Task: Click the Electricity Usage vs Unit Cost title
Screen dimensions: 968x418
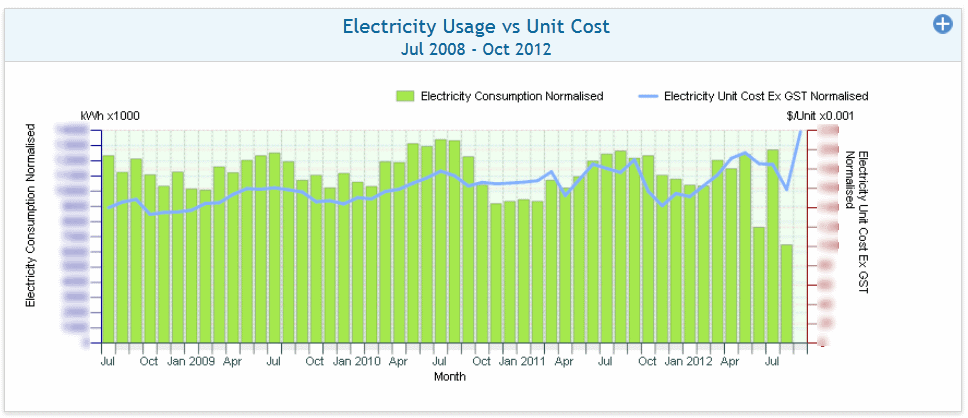Action: pyautogui.click(x=476, y=26)
